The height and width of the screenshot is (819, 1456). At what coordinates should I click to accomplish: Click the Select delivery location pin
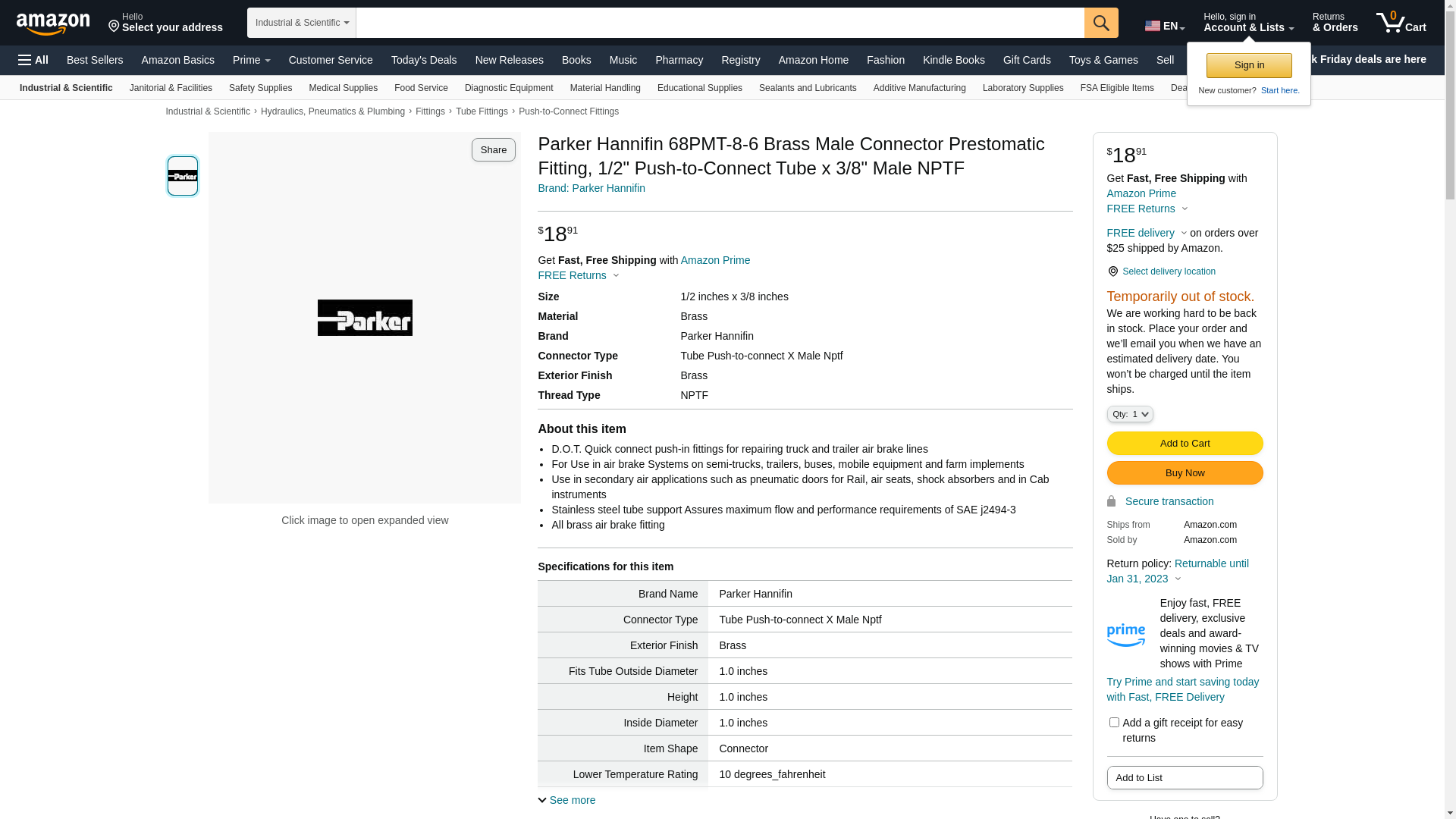click(x=1112, y=271)
